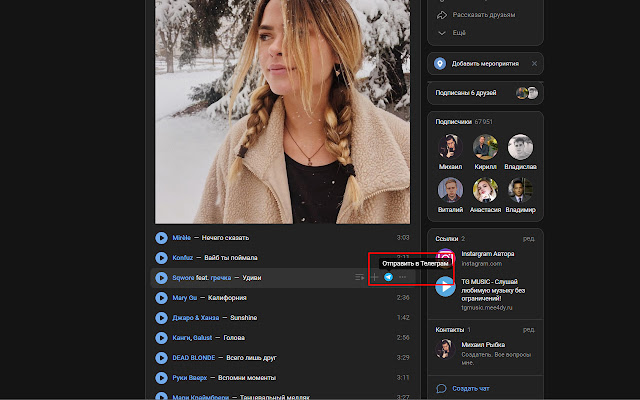Open Instargram Автора link
640x400 pixels.
tap(488, 254)
